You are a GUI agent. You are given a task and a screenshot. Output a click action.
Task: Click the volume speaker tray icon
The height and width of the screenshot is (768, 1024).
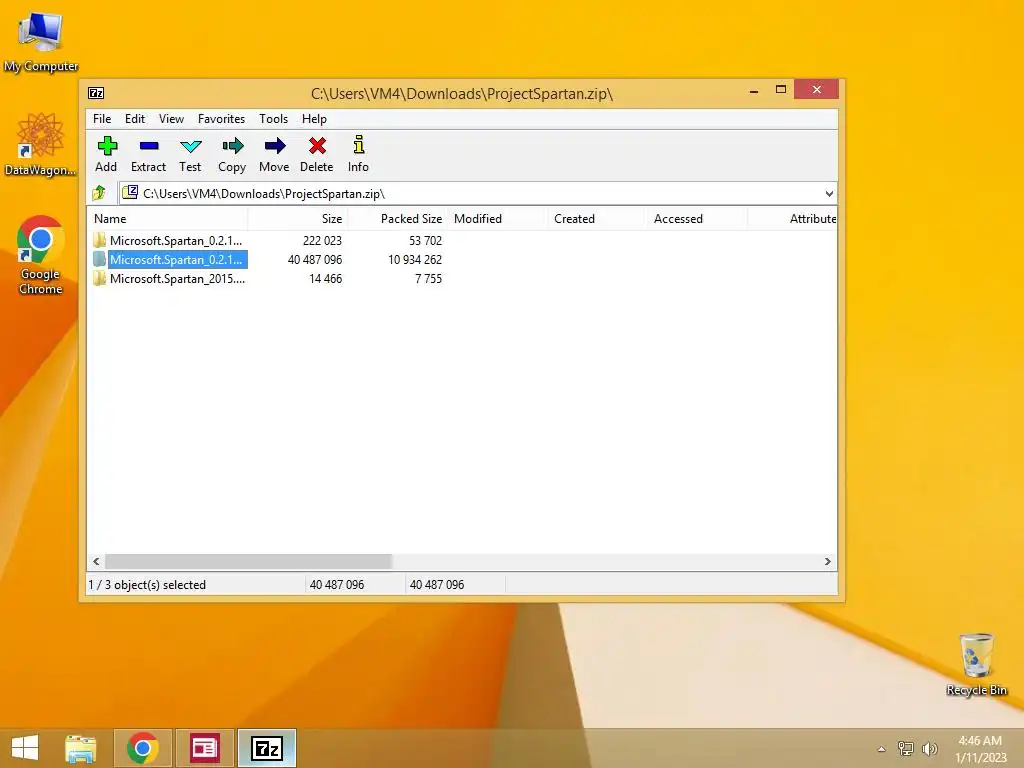pos(929,748)
